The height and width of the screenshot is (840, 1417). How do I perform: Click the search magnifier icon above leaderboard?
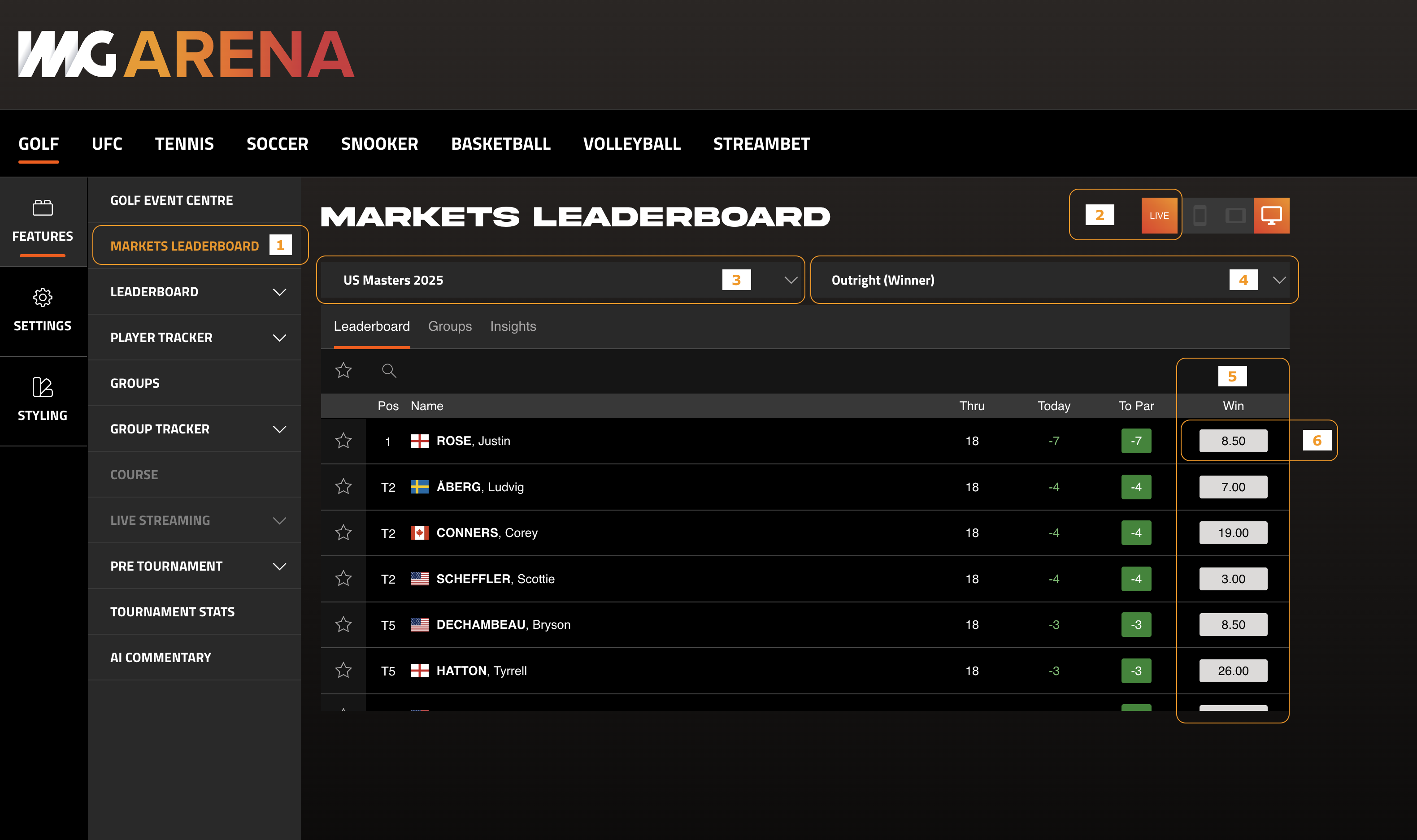tap(389, 370)
